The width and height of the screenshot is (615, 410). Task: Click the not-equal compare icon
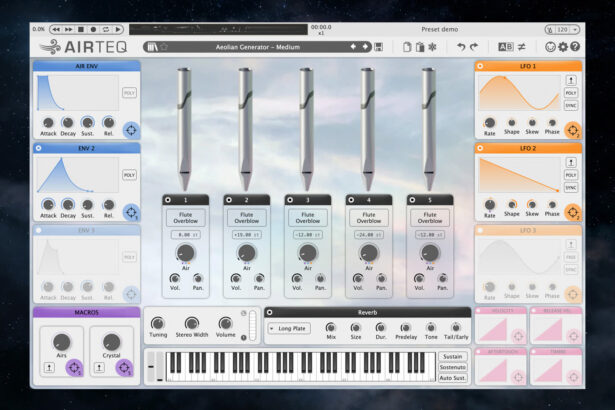point(522,47)
